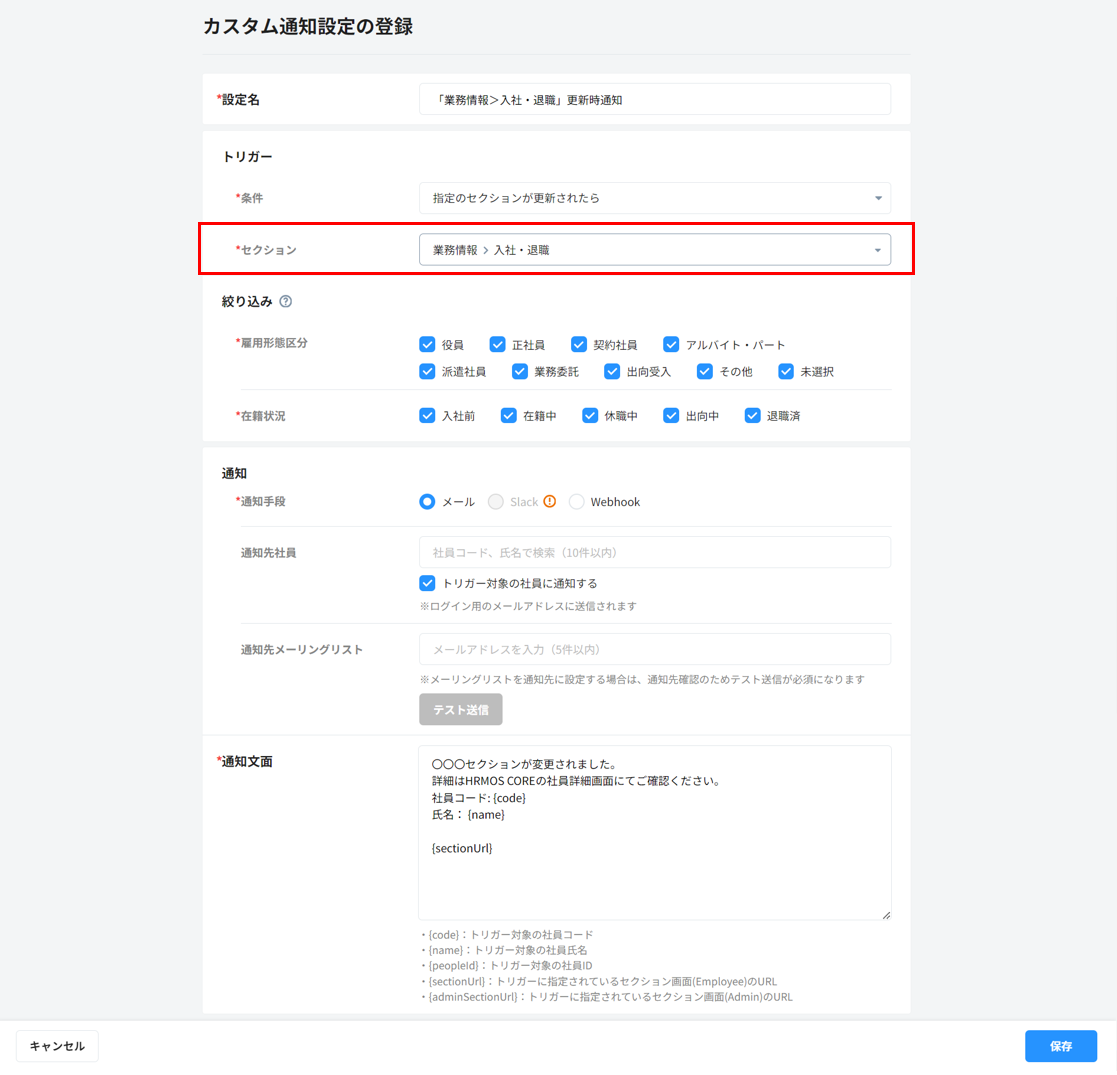This screenshot has width=1117, height=1075.
Task: Uncheck the 休職中 status checkbox
Action: click(x=590, y=415)
